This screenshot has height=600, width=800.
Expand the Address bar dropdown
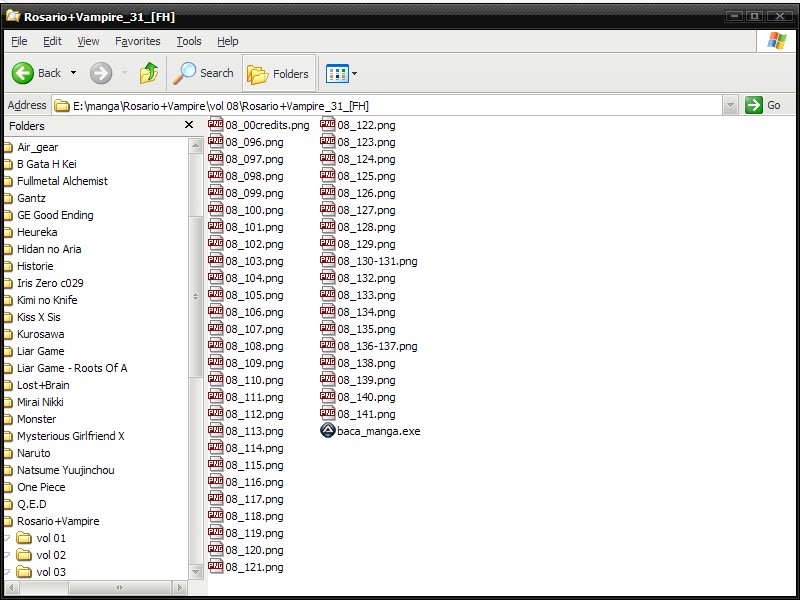click(x=730, y=106)
